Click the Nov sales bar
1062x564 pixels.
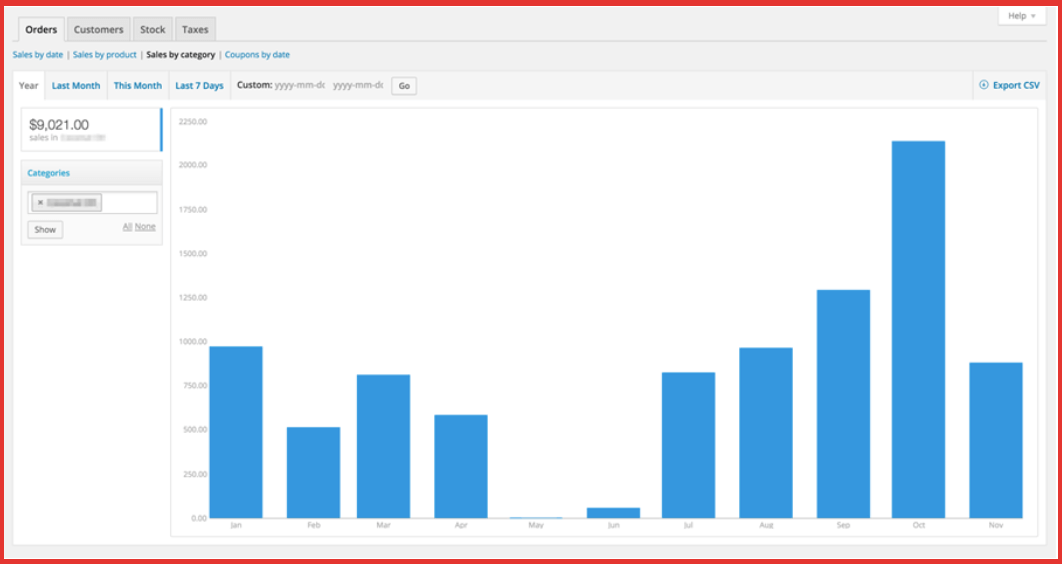996,440
